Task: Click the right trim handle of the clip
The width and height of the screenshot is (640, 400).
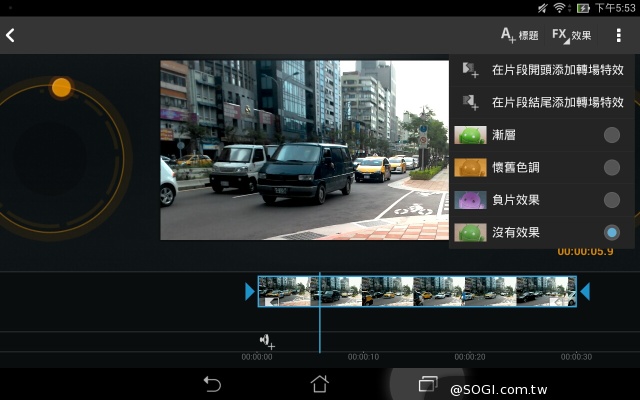Action: tap(585, 291)
